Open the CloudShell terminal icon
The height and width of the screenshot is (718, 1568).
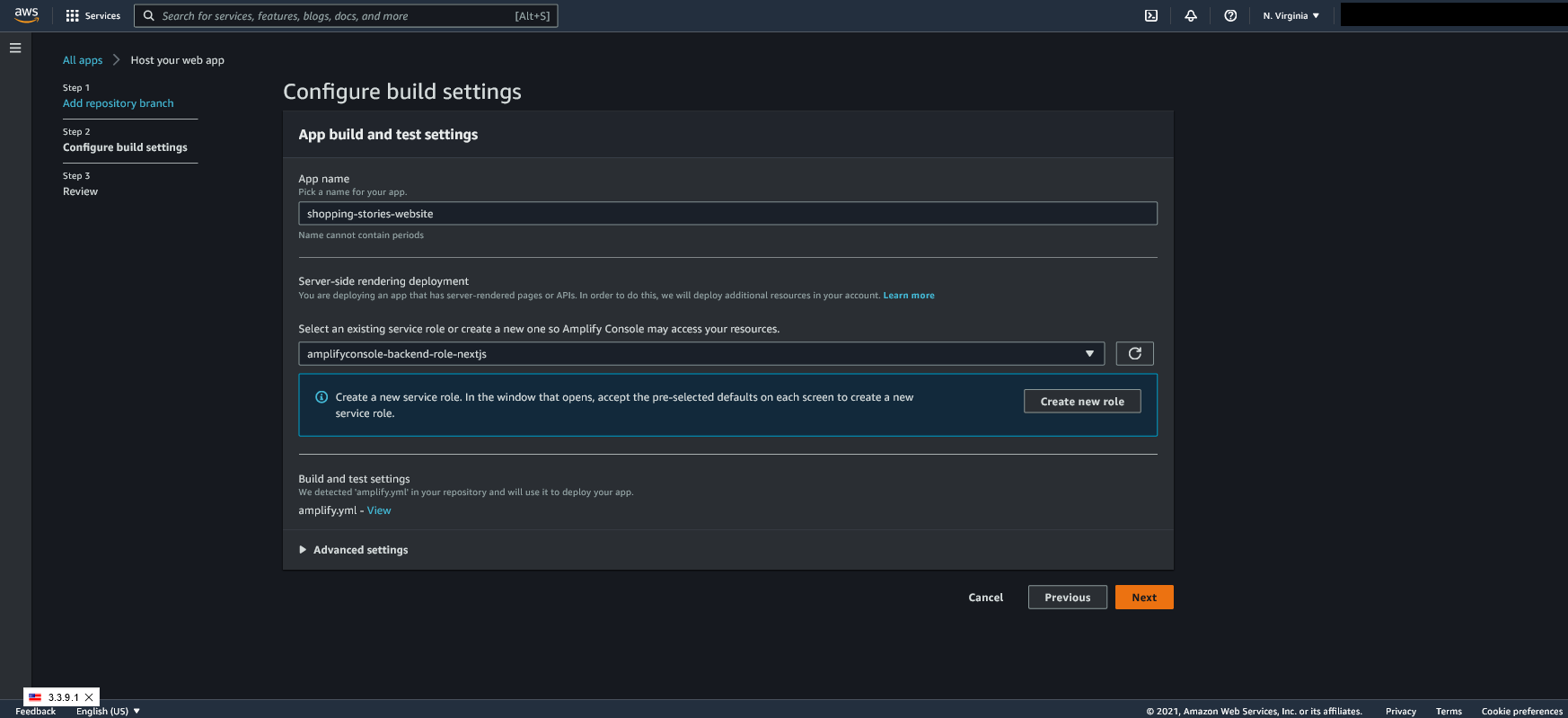(x=1151, y=15)
